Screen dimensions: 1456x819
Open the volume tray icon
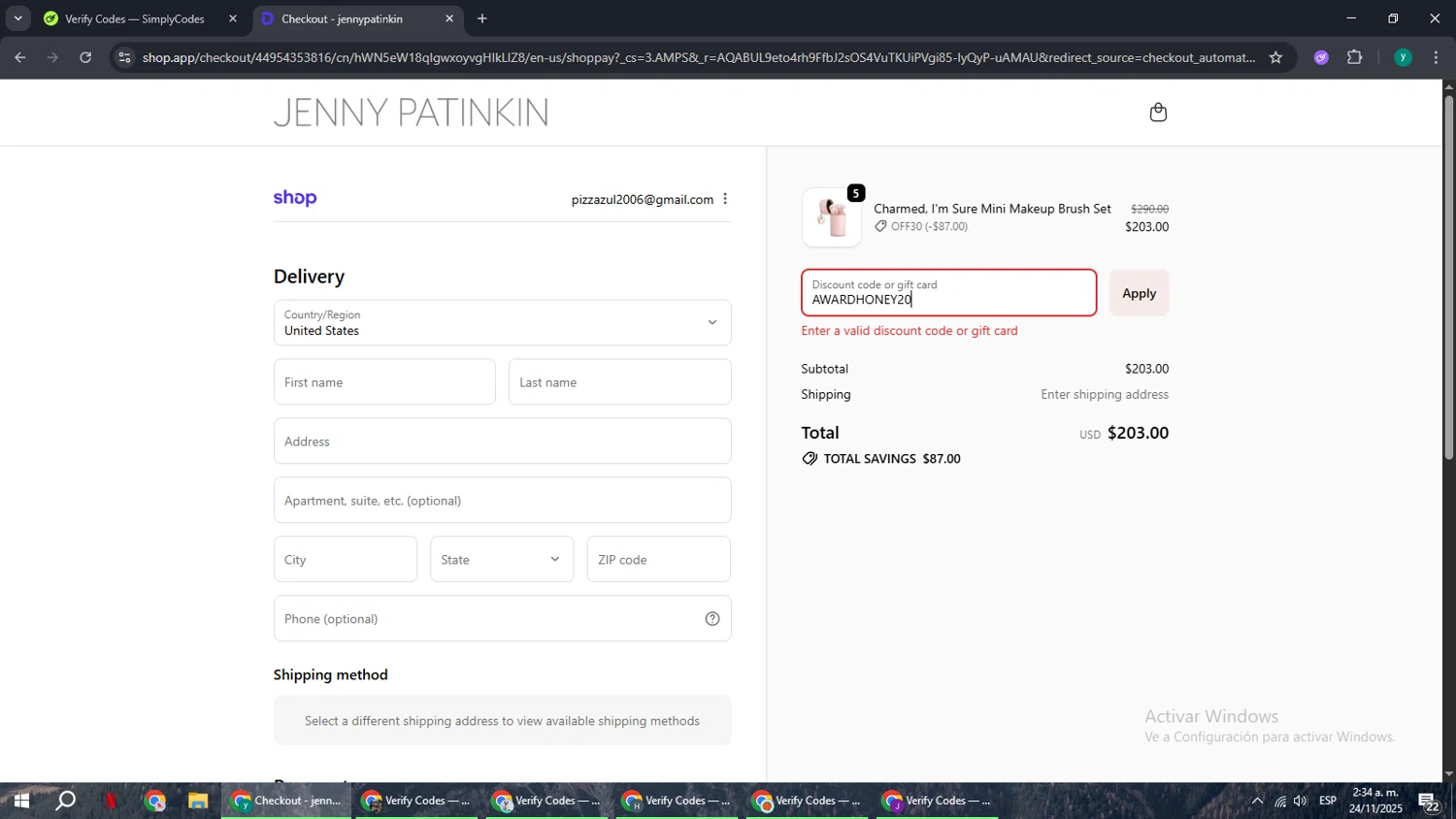pos(1301,802)
